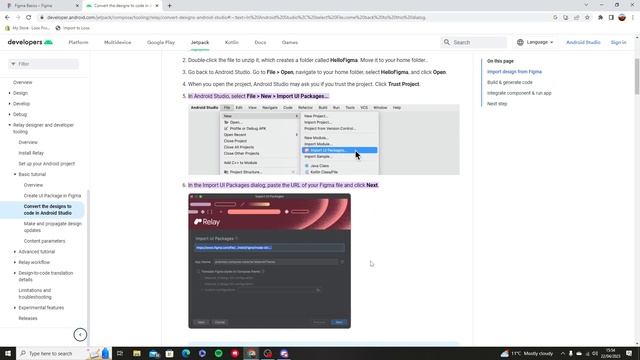Click the browser address bar

pos(294,18)
